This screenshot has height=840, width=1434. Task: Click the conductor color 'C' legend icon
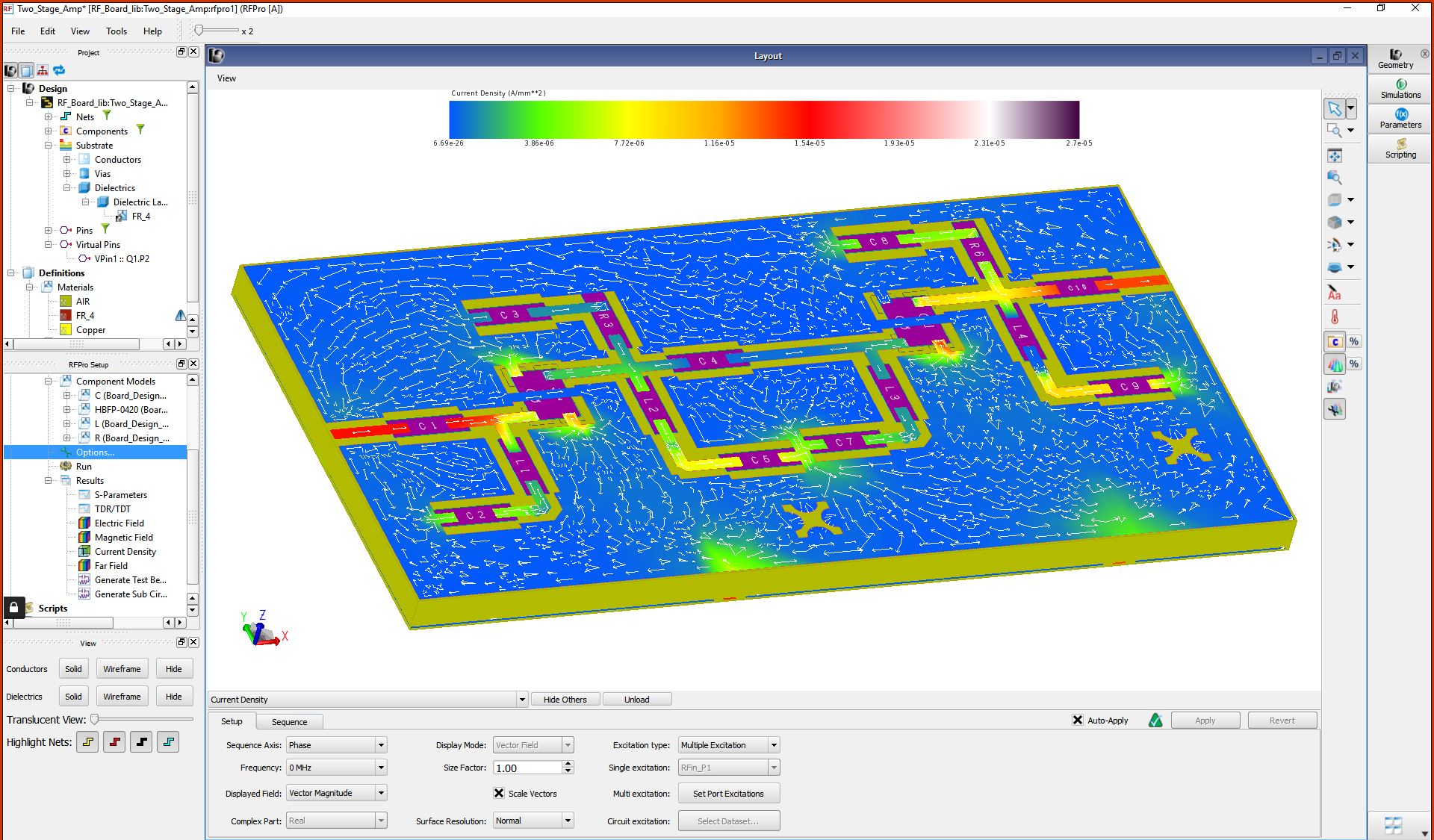[1335, 341]
